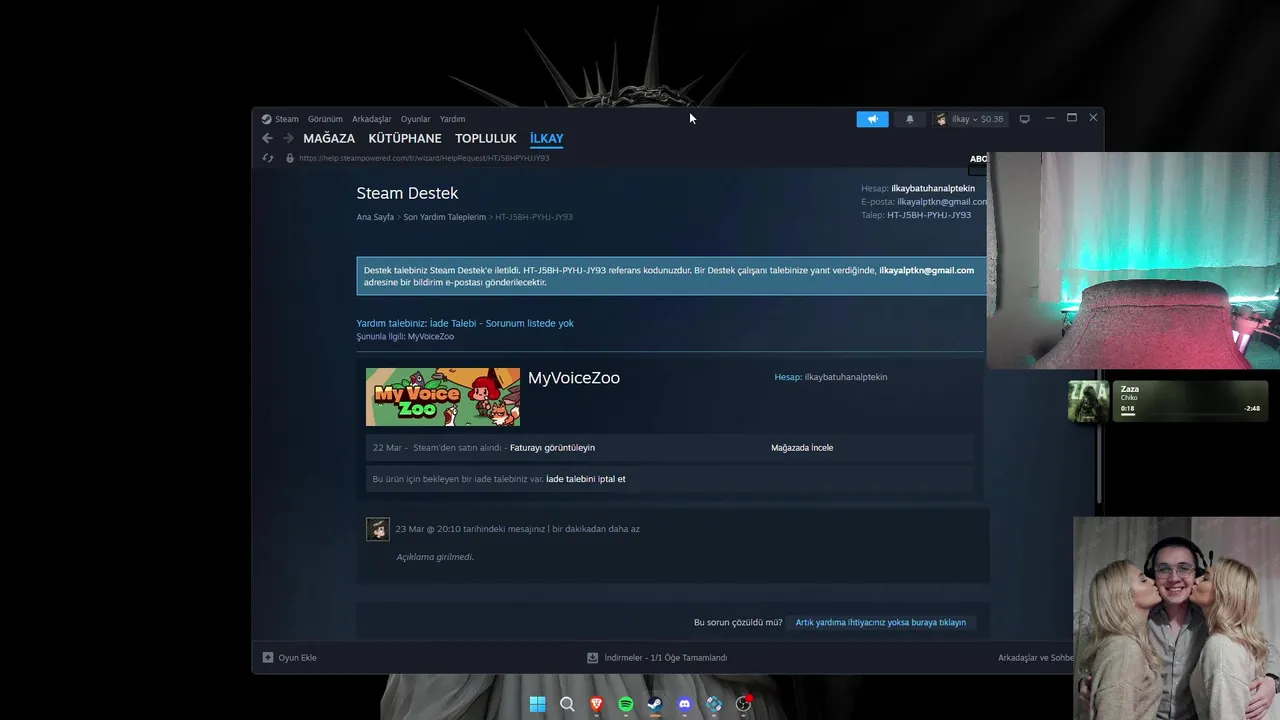Click the ilkayalptkn@gmail.com address in the notice

point(926,270)
